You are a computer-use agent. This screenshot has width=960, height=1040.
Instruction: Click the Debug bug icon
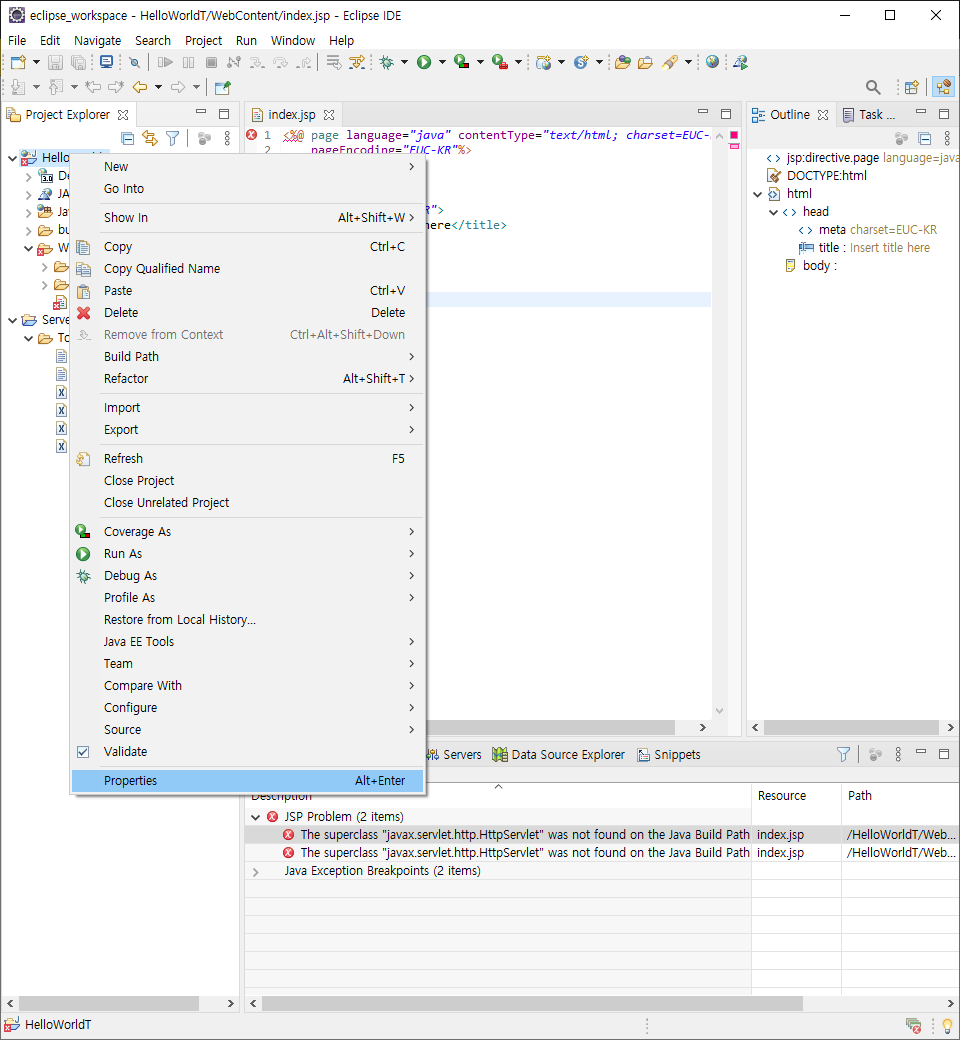387,62
